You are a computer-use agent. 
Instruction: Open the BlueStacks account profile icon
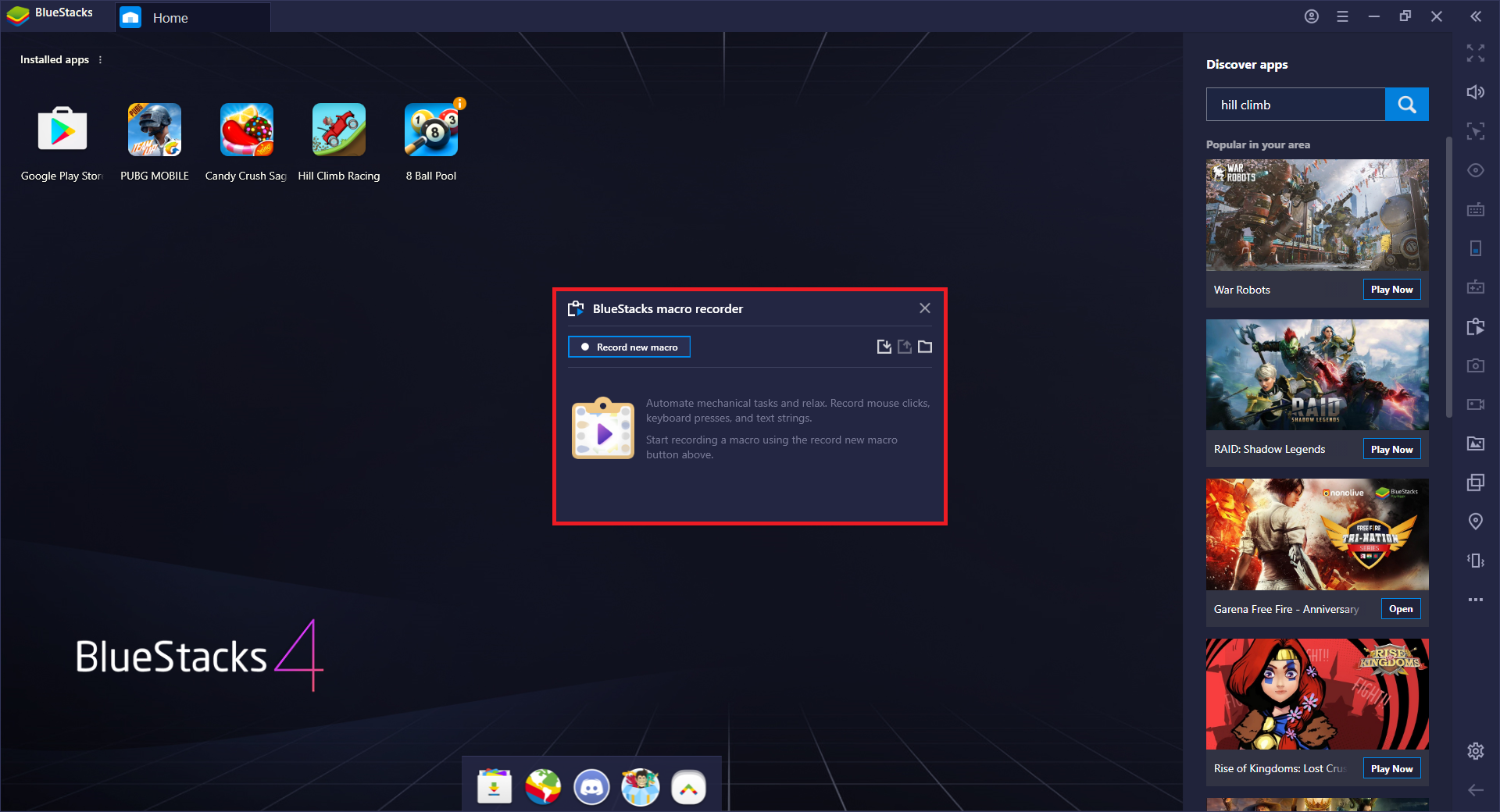click(x=1312, y=16)
